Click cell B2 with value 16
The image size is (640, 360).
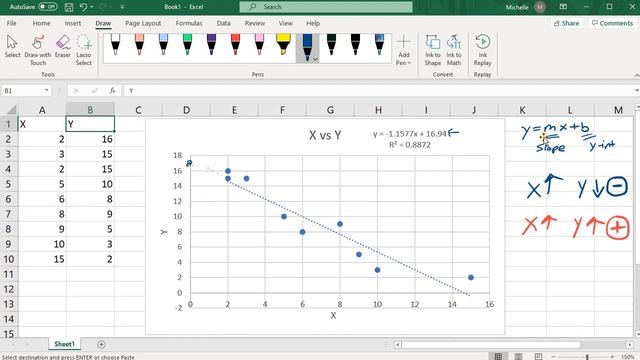click(90, 139)
